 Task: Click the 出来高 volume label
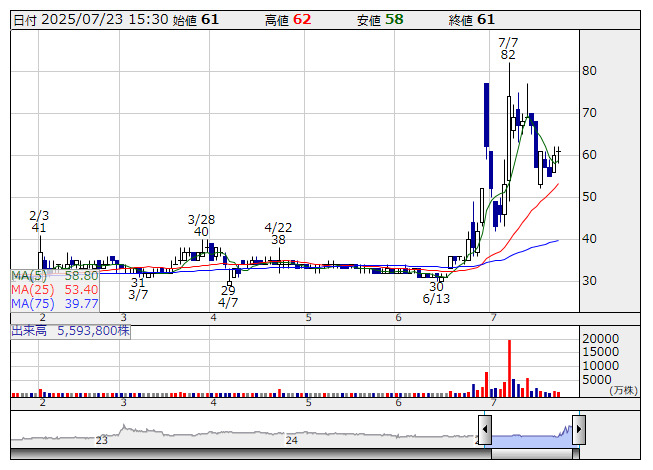click(70, 329)
